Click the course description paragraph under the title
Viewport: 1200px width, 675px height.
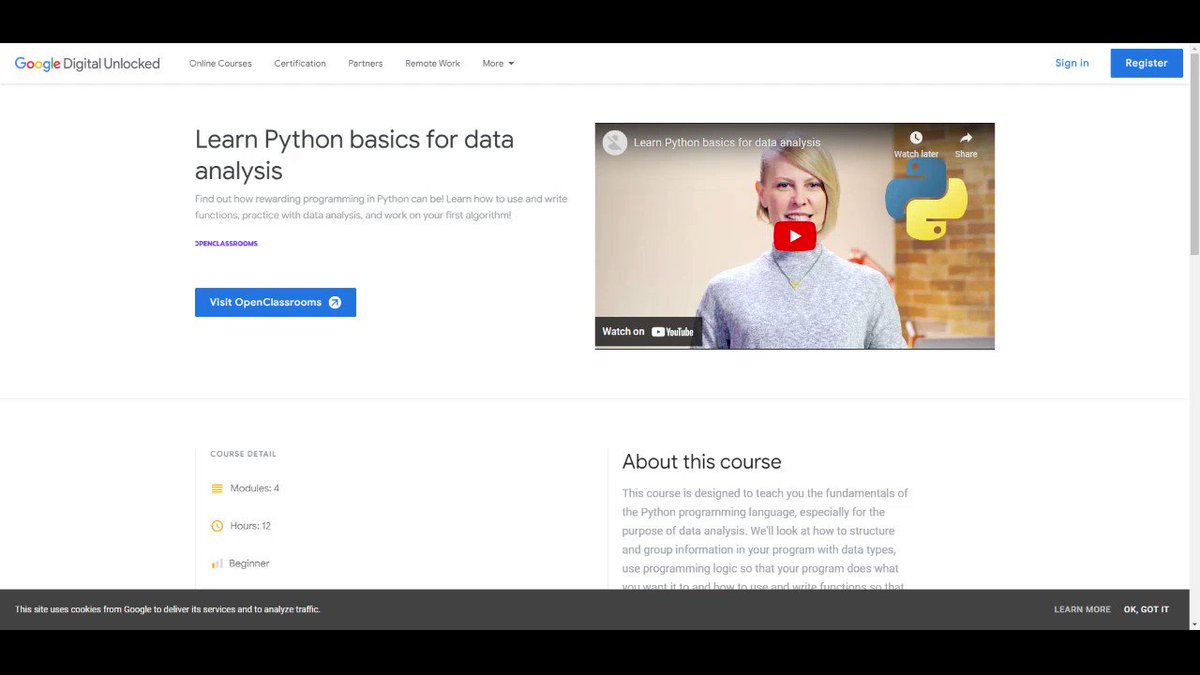pos(381,207)
